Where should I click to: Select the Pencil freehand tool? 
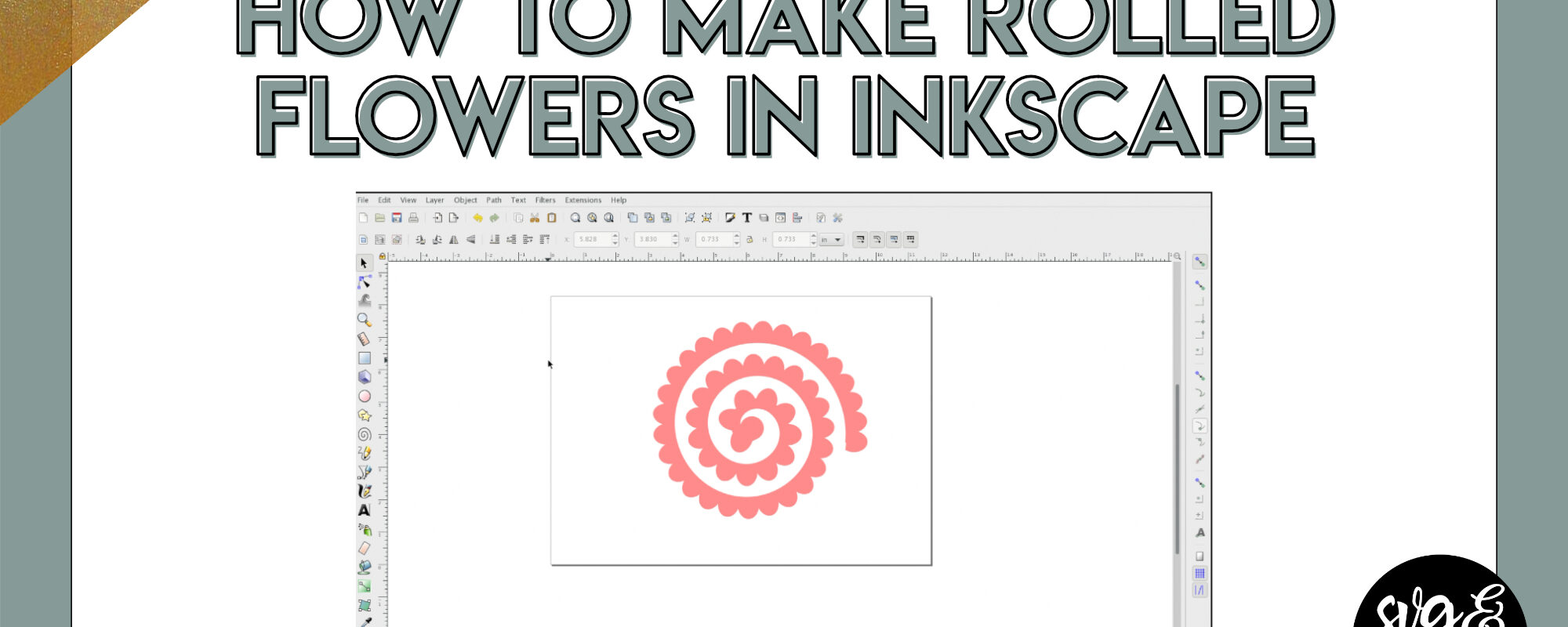coord(364,453)
